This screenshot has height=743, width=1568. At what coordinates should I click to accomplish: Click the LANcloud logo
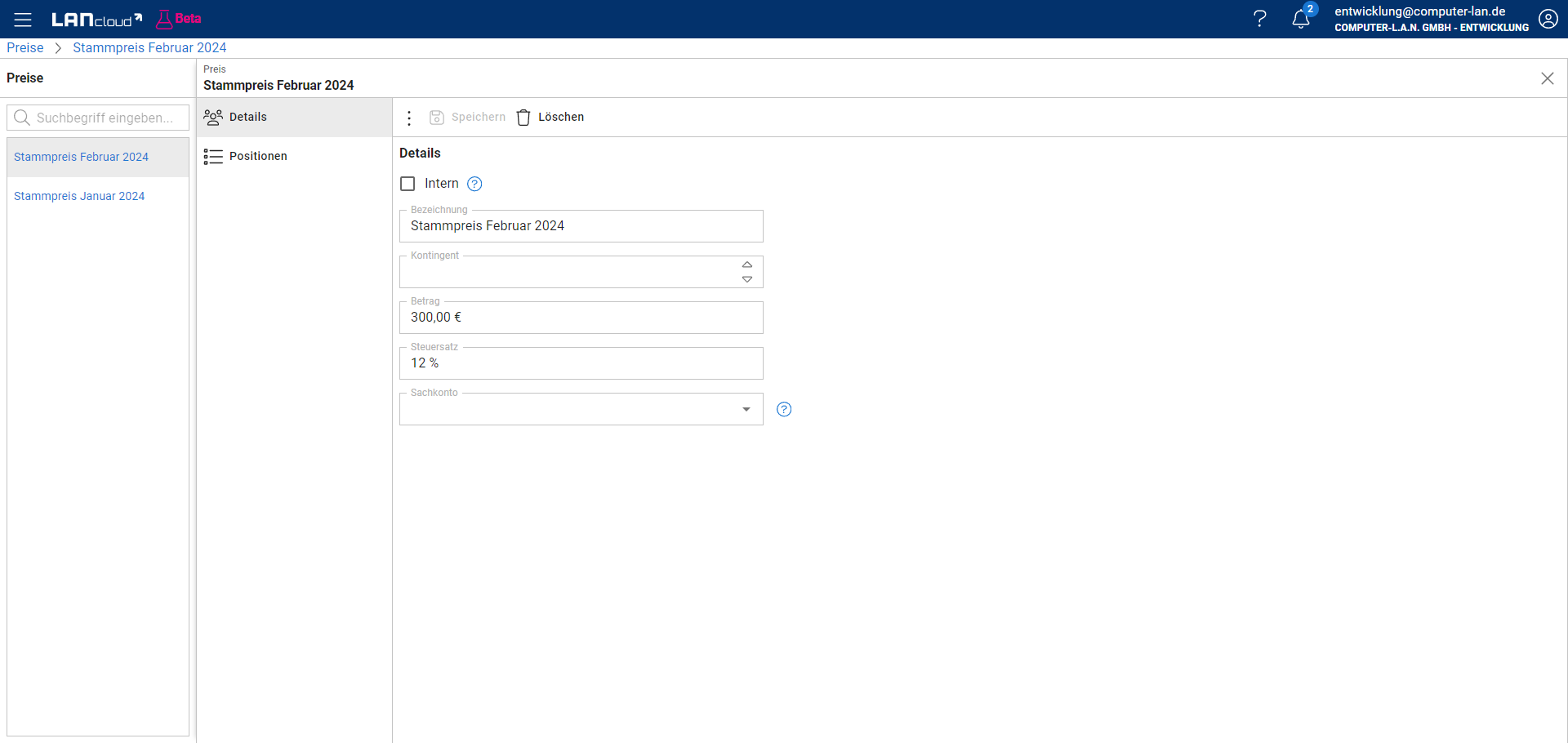[x=96, y=20]
